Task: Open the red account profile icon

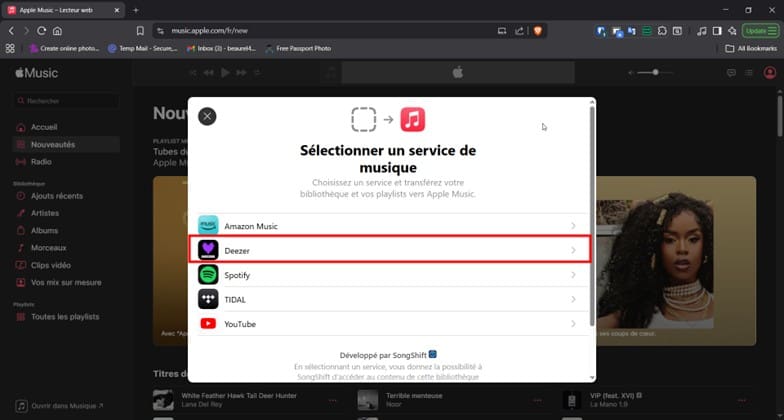Action: point(770,72)
